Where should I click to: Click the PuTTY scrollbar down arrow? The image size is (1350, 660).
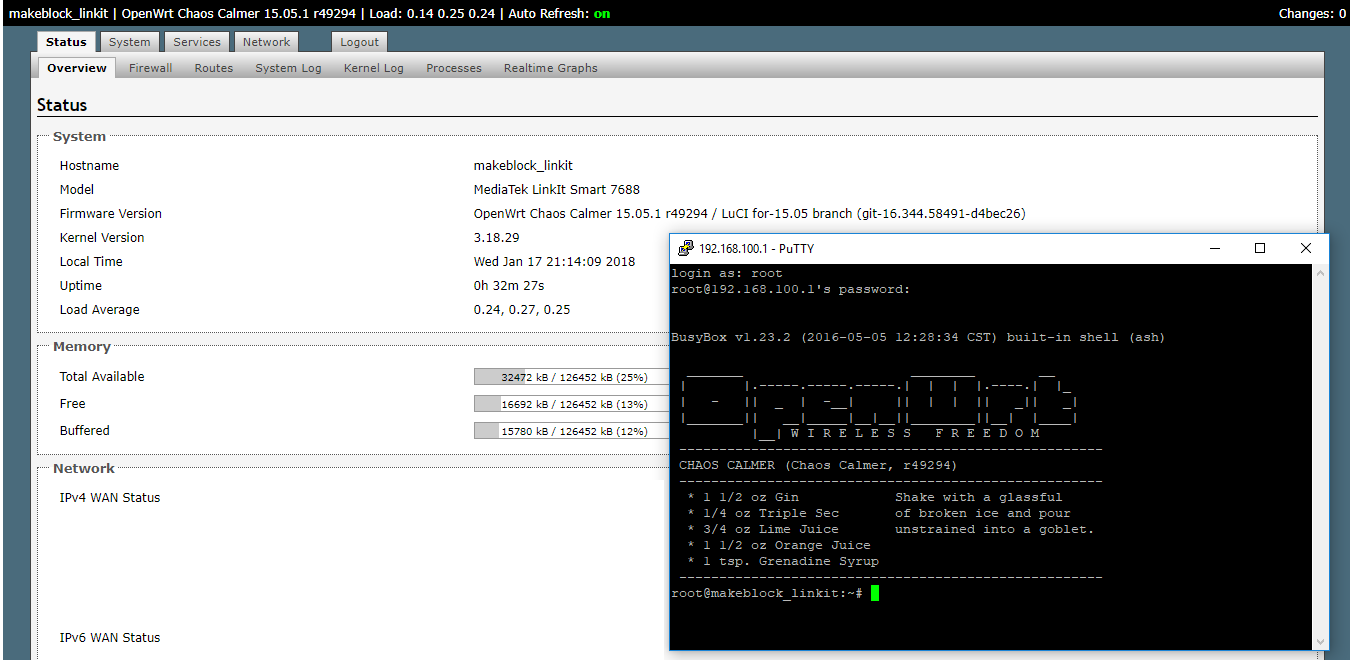(1320, 641)
